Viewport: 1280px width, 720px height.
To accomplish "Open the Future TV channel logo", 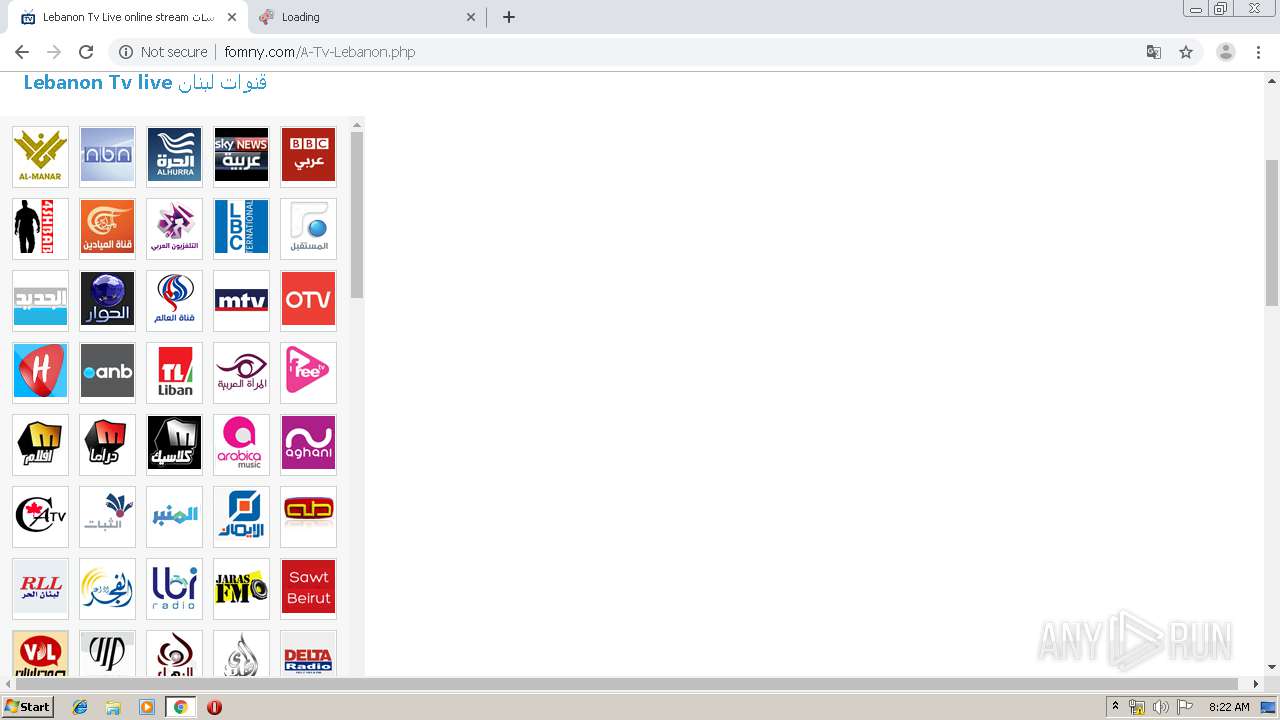I will [309, 228].
